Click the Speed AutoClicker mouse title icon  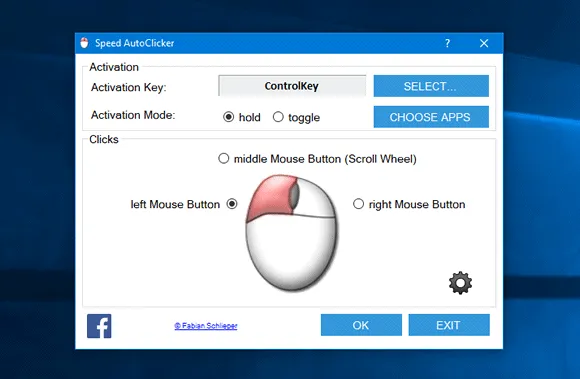[84, 43]
